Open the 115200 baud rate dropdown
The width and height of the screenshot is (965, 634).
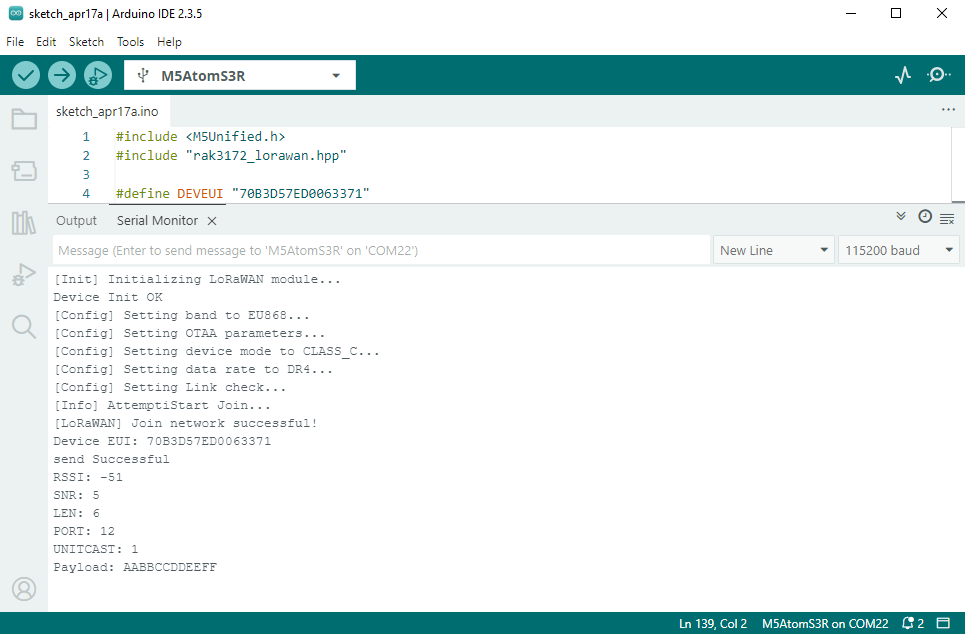(x=899, y=251)
